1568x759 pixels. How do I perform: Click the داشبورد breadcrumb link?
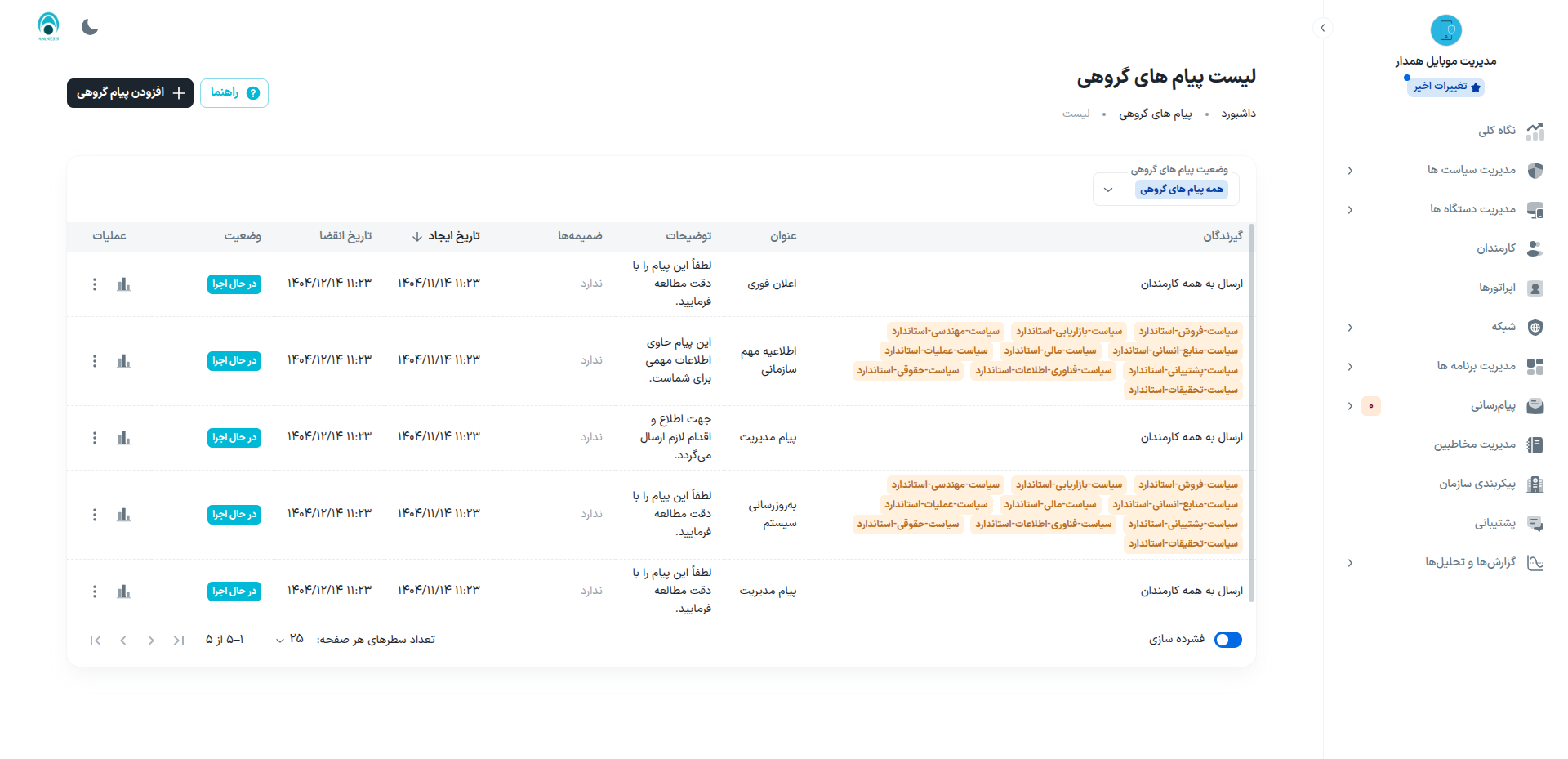(1238, 114)
